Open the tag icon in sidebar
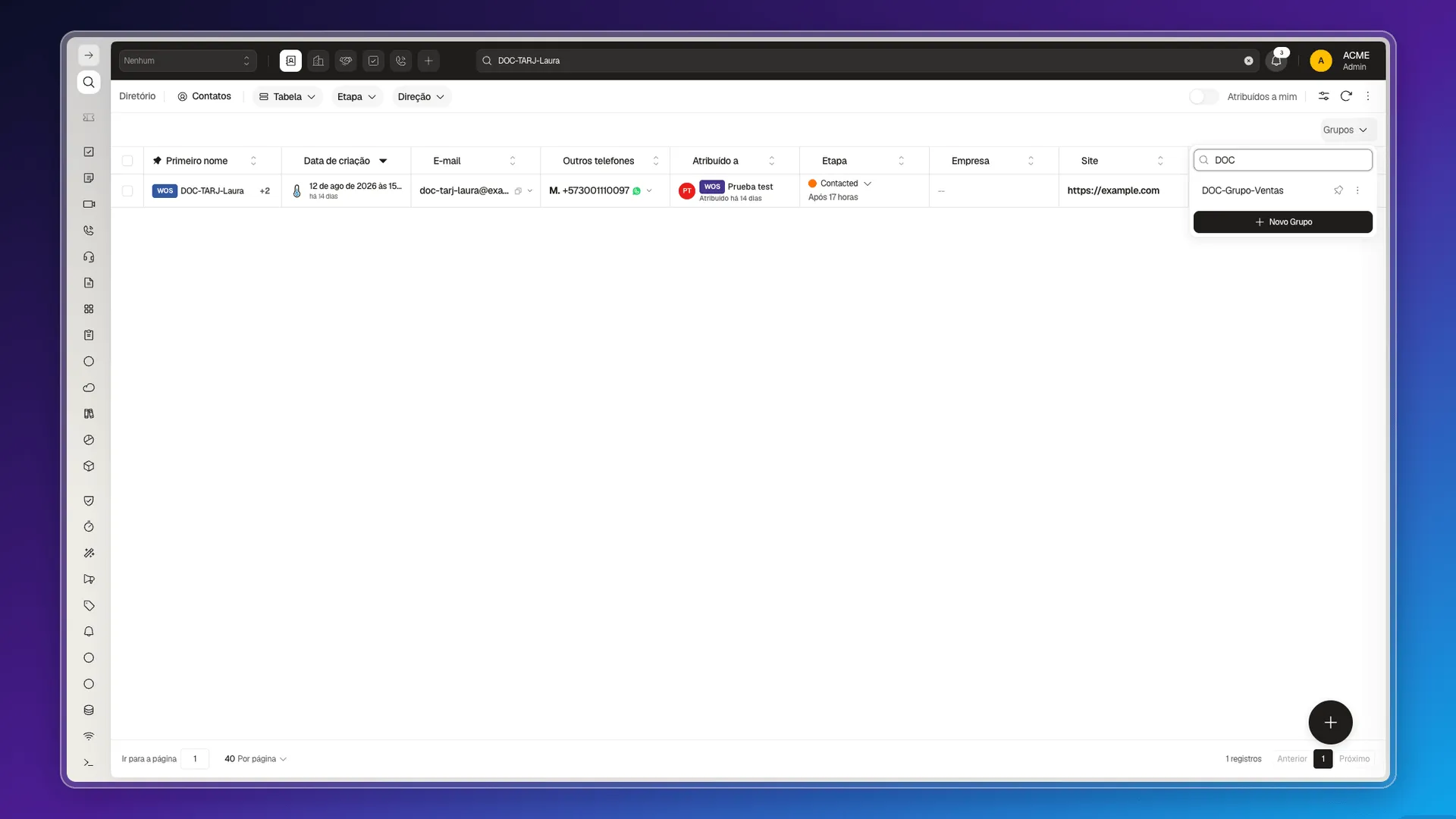 click(x=89, y=605)
